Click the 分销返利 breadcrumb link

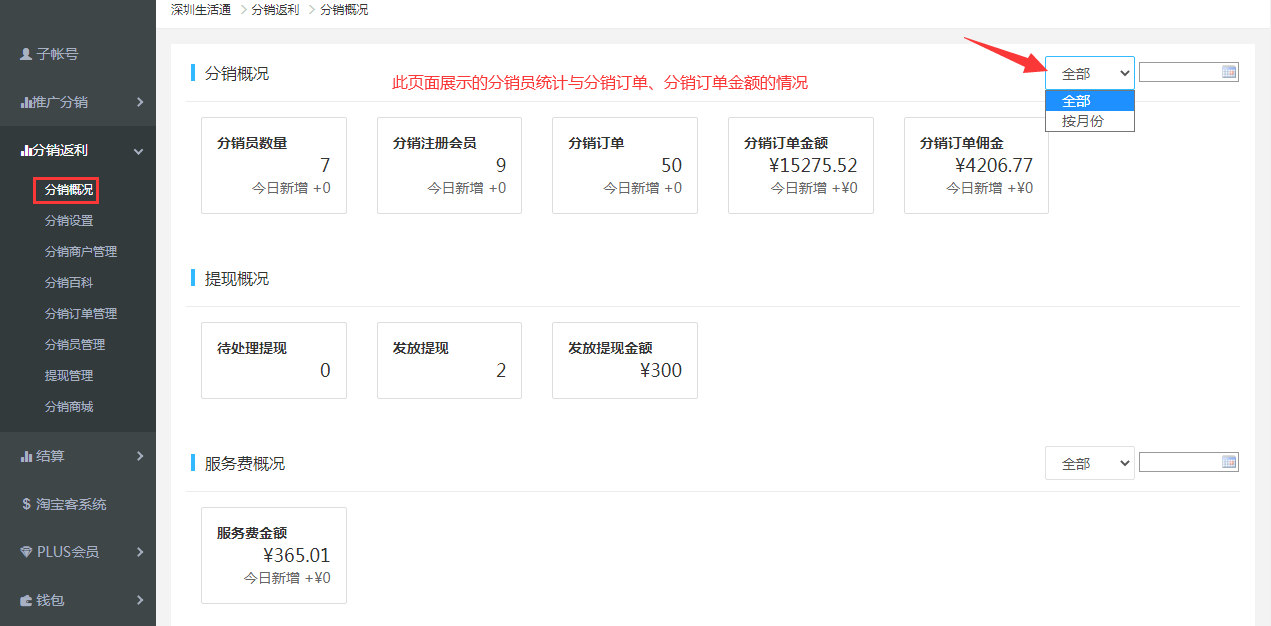(275, 10)
